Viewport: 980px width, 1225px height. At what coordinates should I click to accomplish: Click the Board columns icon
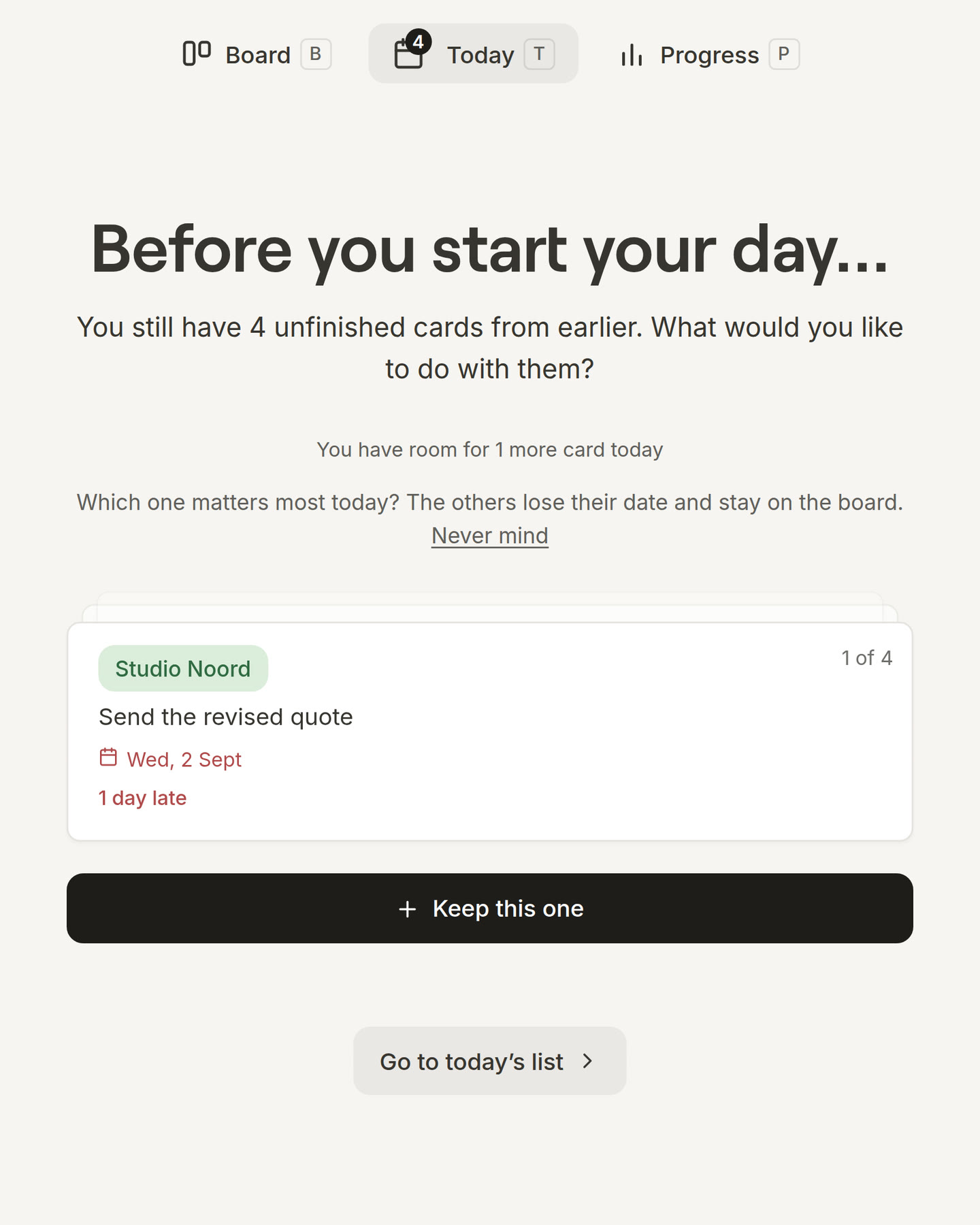coord(197,54)
